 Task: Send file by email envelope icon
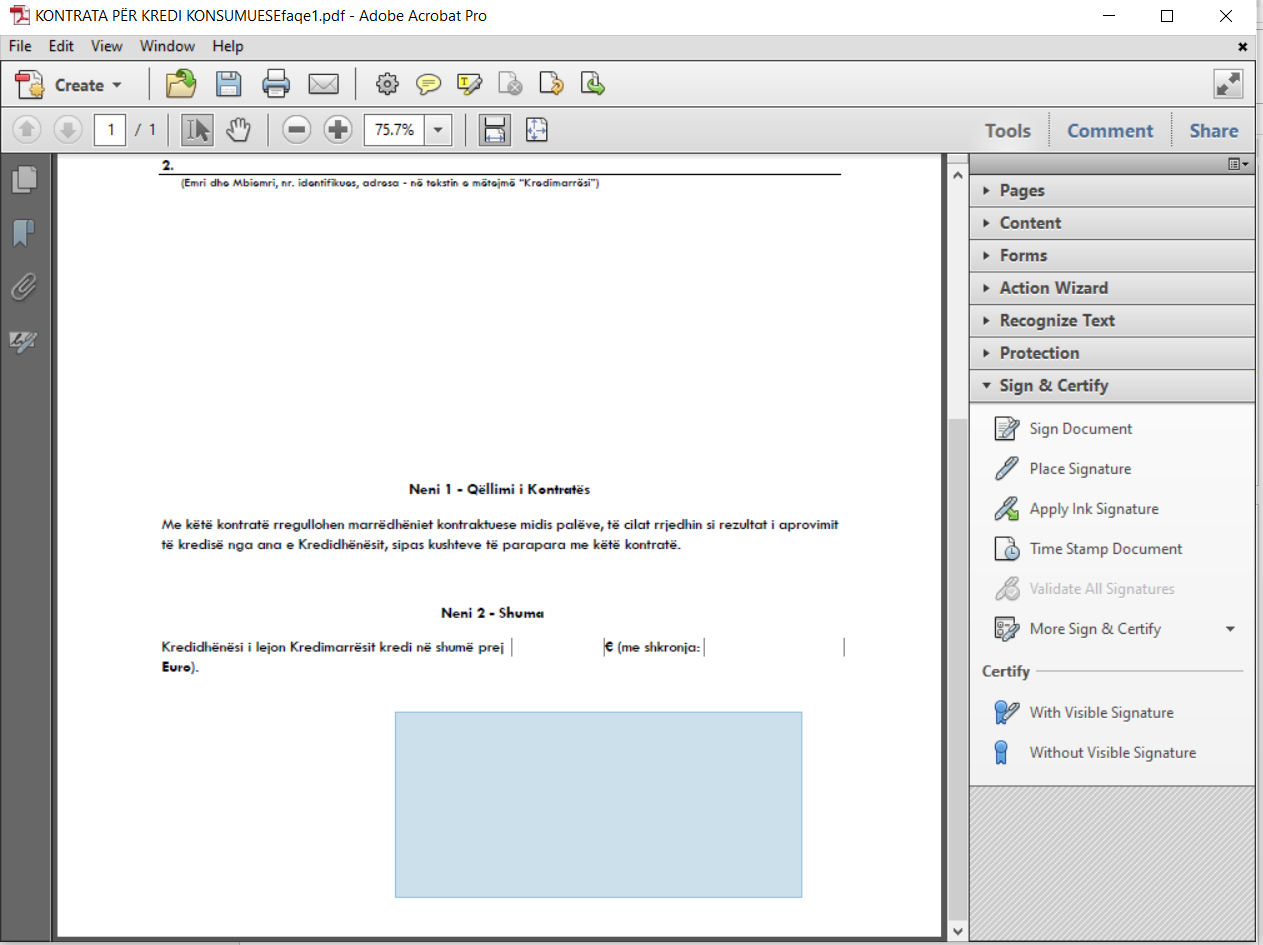[323, 84]
